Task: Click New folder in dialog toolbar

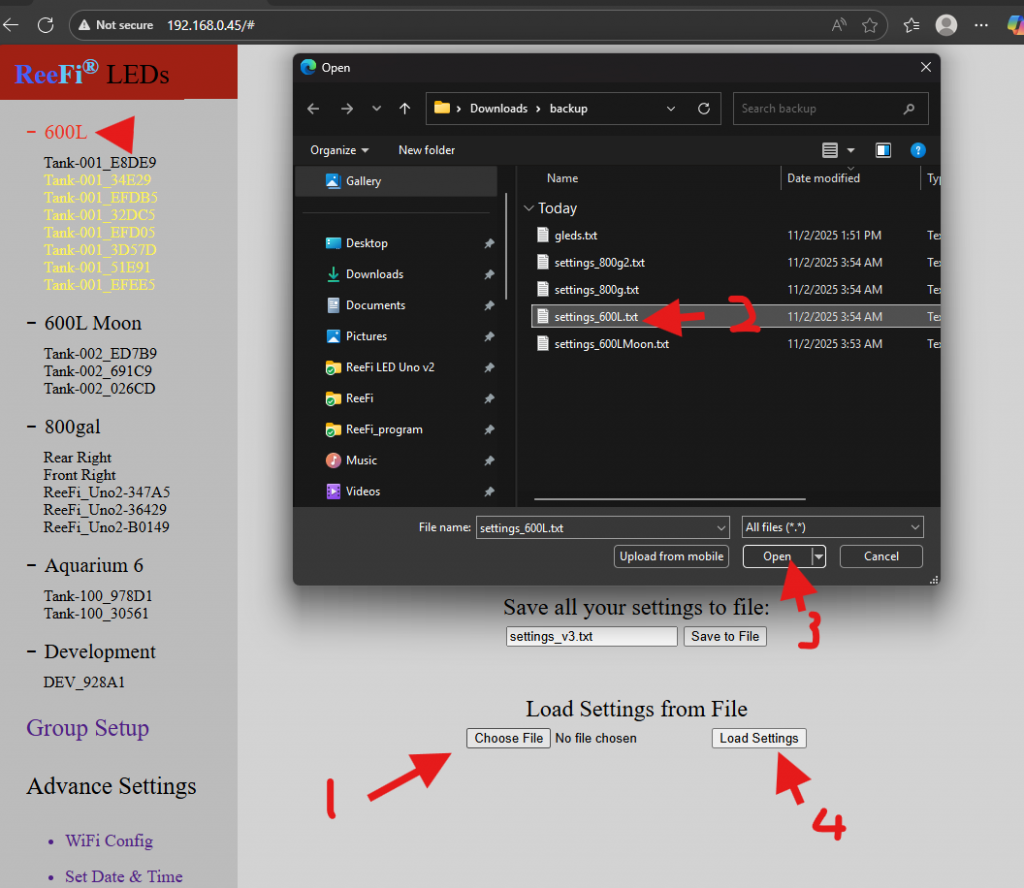Action: click(426, 150)
